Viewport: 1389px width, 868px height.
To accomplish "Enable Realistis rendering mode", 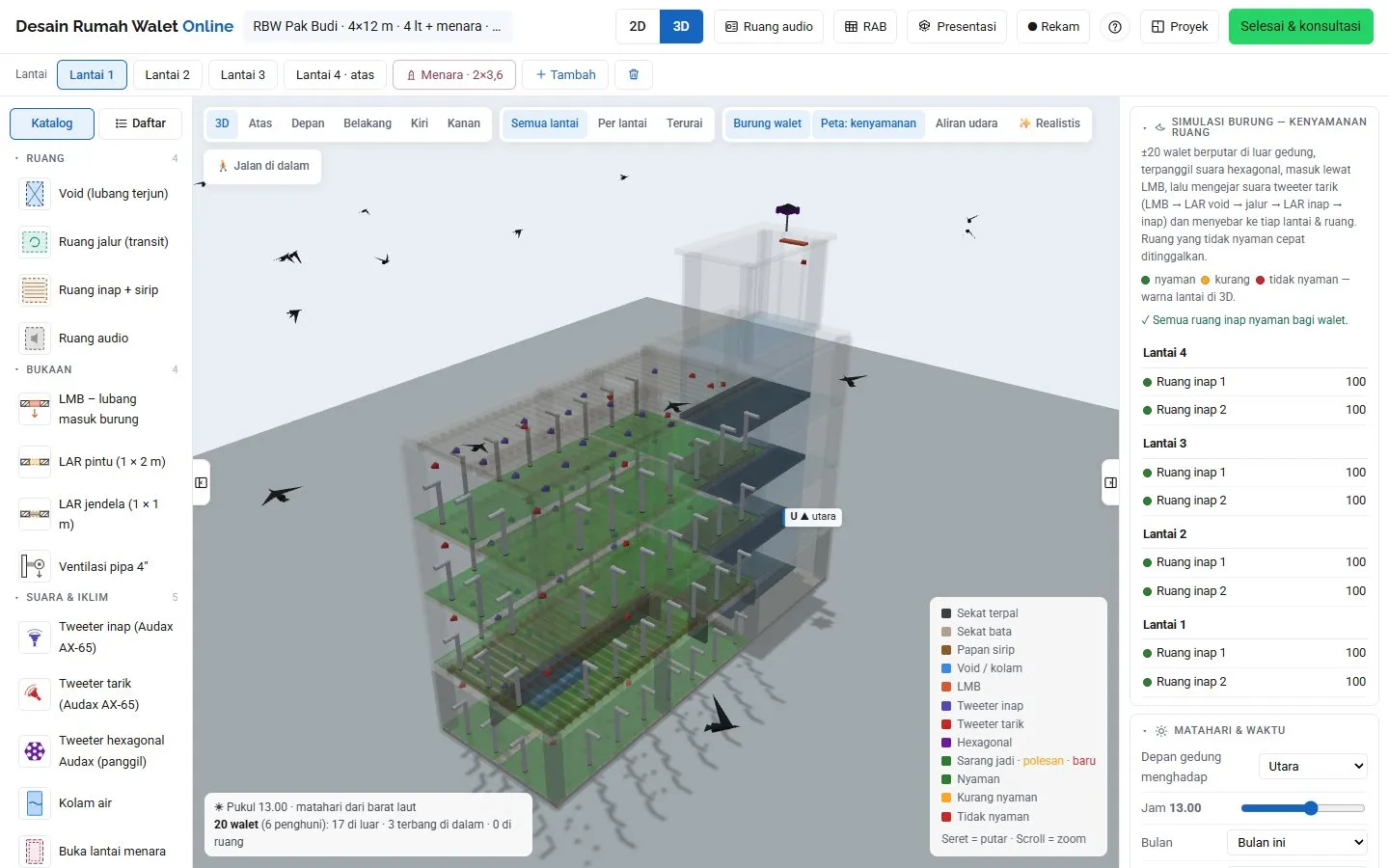I will [x=1049, y=123].
